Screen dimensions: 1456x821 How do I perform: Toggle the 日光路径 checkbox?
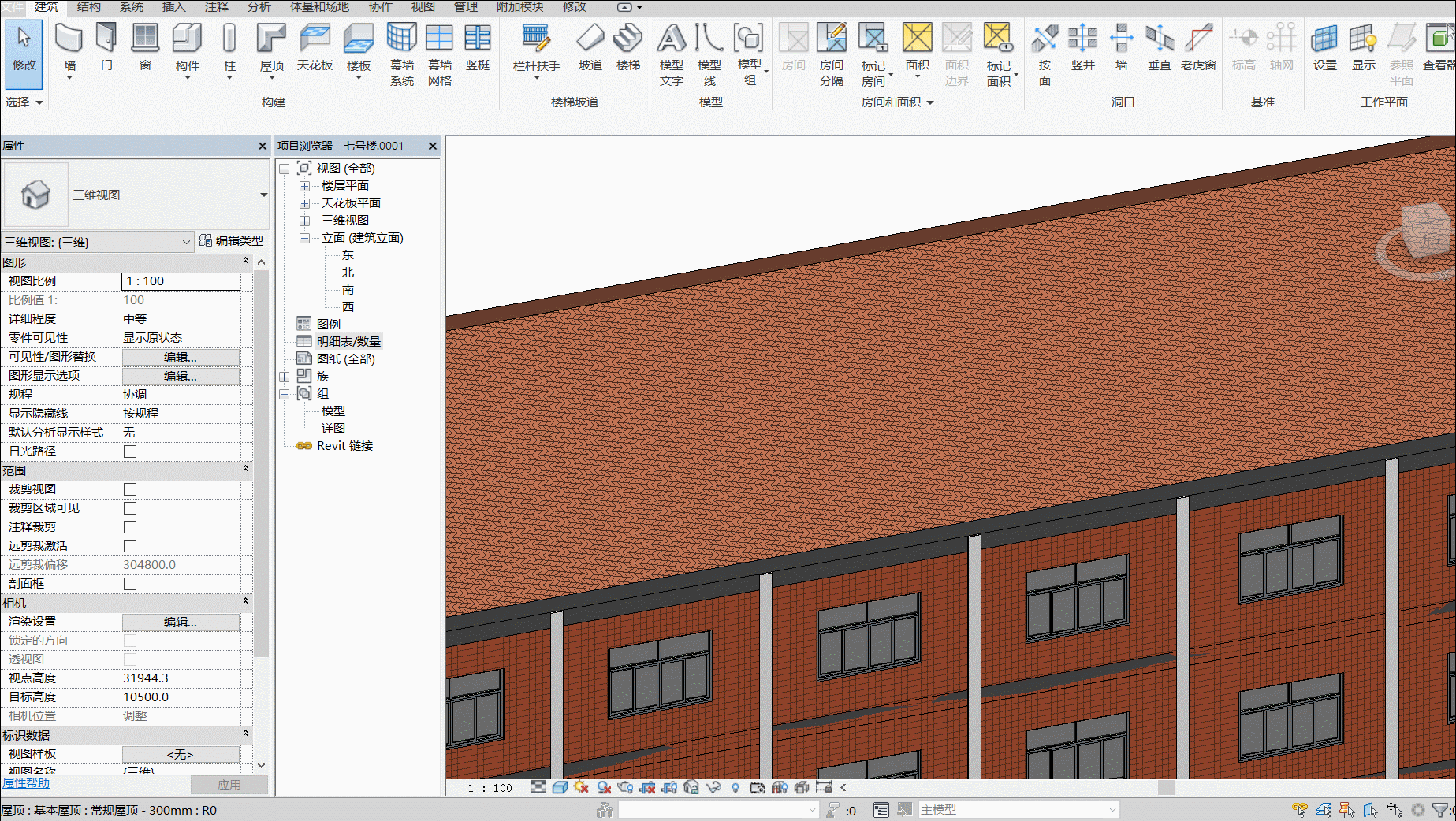(130, 451)
